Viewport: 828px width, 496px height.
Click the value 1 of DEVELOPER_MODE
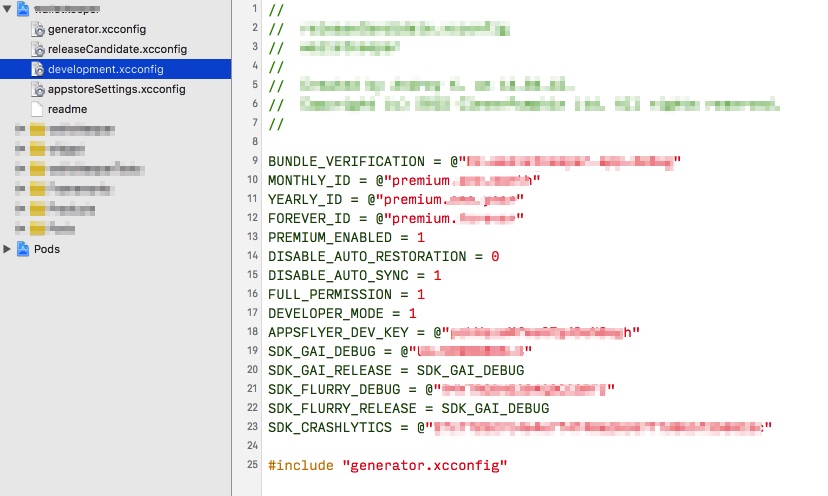(412, 314)
